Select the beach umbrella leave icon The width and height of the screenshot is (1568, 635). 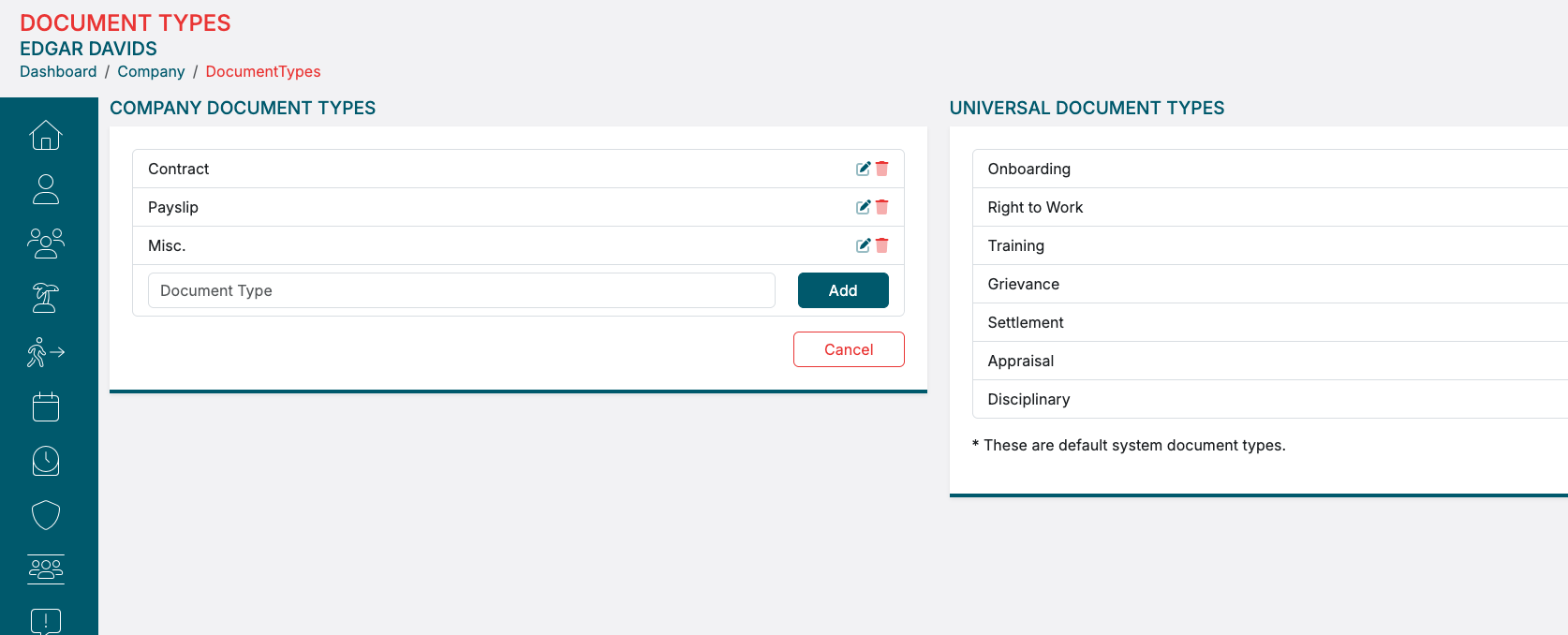pyautogui.click(x=46, y=298)
